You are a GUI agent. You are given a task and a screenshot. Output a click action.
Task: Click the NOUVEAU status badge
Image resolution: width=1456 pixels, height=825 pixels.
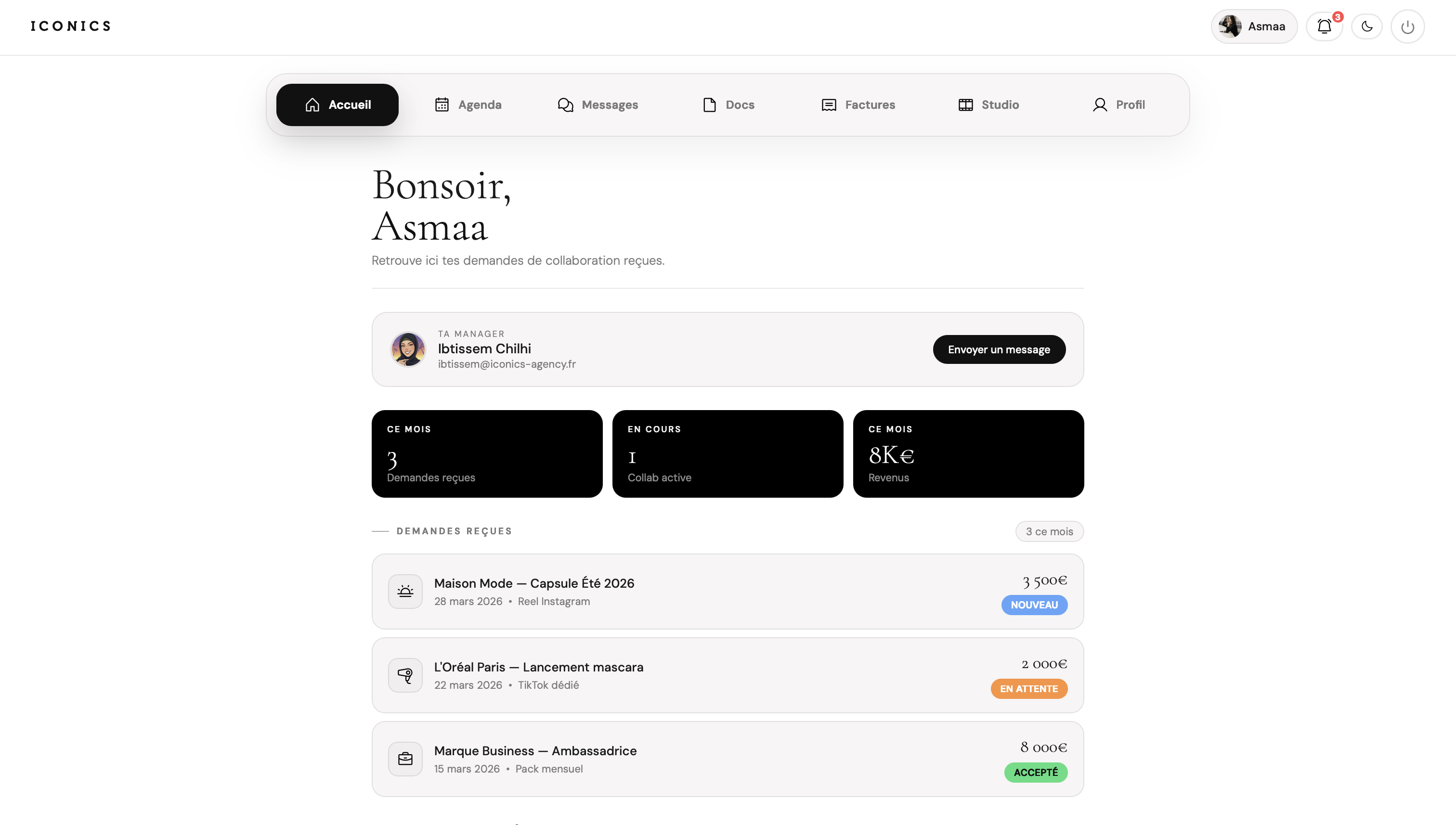click(1034, 605)
